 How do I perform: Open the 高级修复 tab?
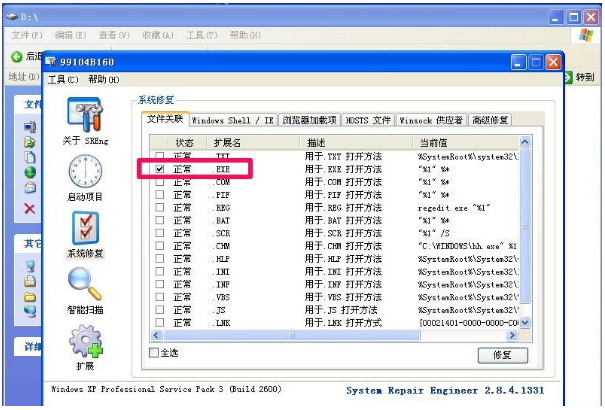pyautogui.click(x=490, y=120)
